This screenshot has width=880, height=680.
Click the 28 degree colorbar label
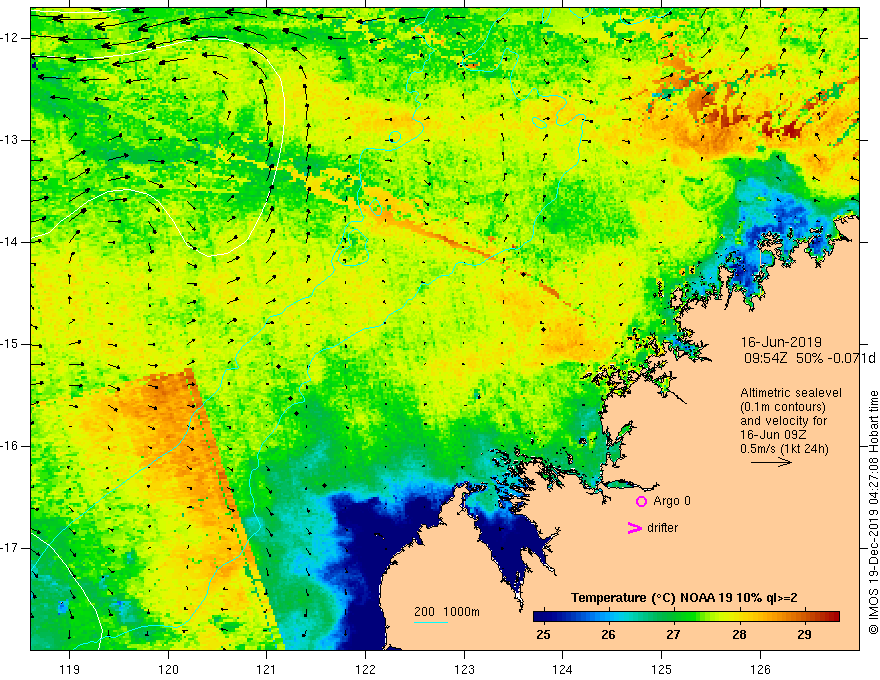[x=740, y=635]
